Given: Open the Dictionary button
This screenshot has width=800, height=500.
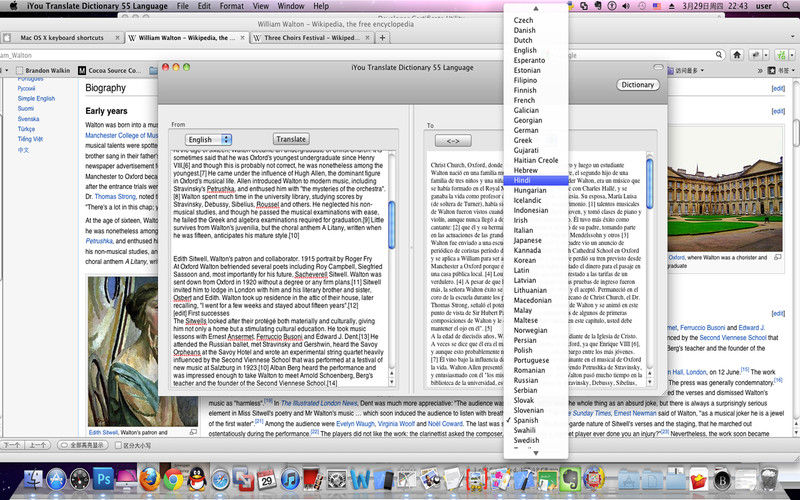Looking at the screenshot, I should (638, 85).
